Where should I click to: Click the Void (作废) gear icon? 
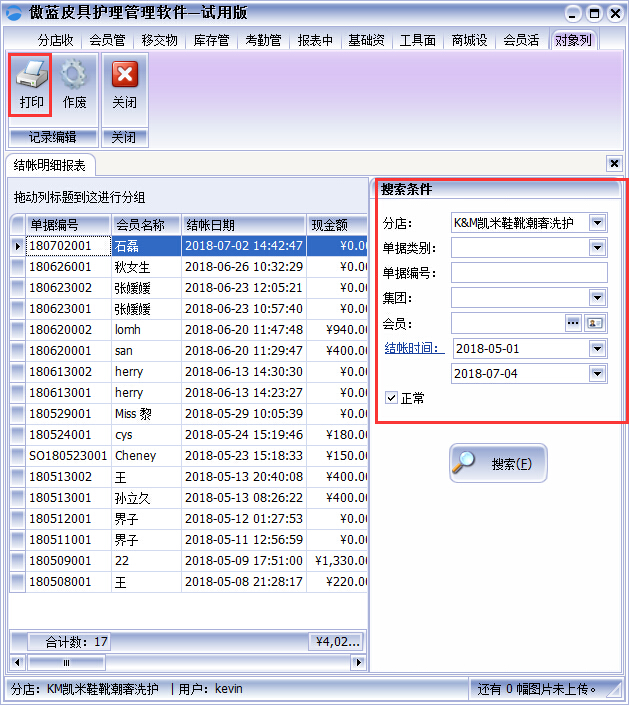click(x=74, y=76)
